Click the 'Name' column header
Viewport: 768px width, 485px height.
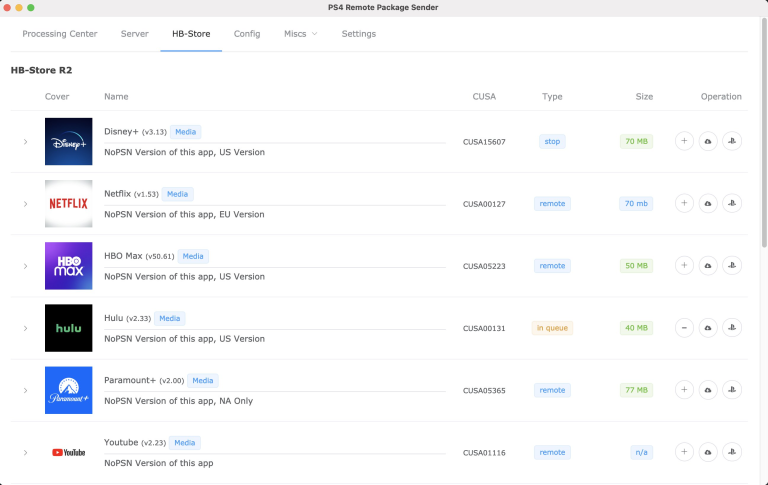116,97
